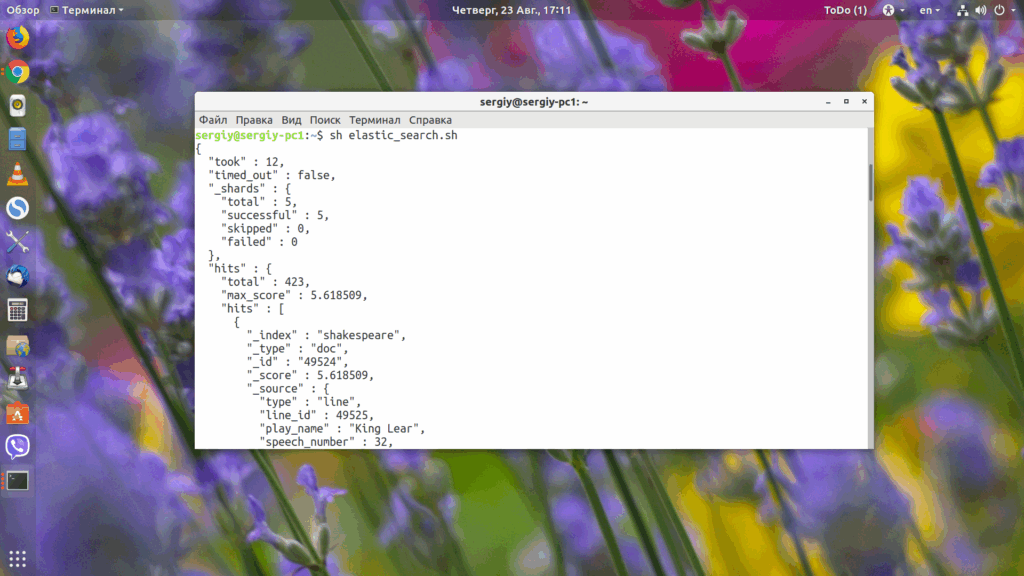Screen dimensions: 1024x576
Task: Click the "speech_number" : 32 line
Action: pyautogui.click(x=326, y=442)
